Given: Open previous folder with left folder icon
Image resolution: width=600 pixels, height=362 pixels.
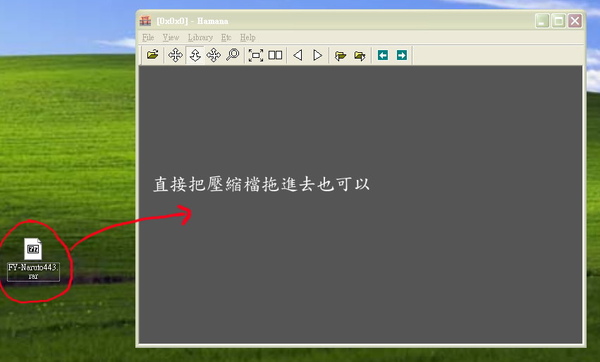Looking at the screenshot, I should tap(340, 55).
